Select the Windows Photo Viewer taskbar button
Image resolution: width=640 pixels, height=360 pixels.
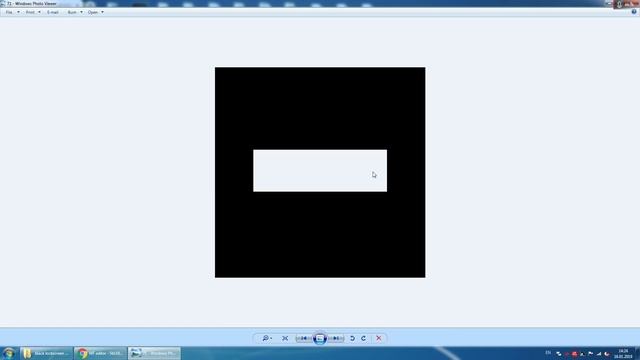pos(154,353)
